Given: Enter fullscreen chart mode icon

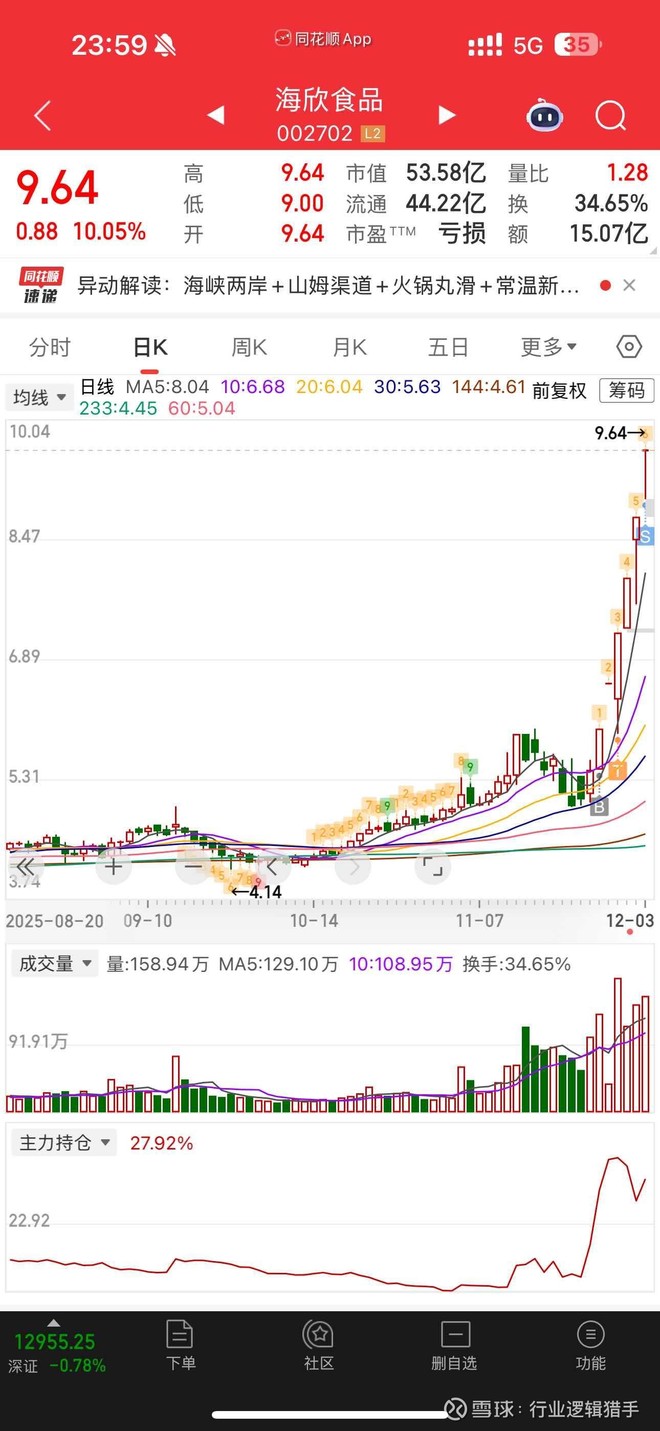Looking at the screenshot, I should (x=432, y=867).
